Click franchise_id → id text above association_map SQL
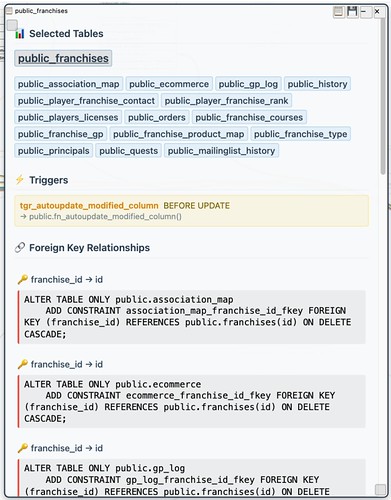The height and width of the screenshot is (500, 391). (x=67, y=279)
